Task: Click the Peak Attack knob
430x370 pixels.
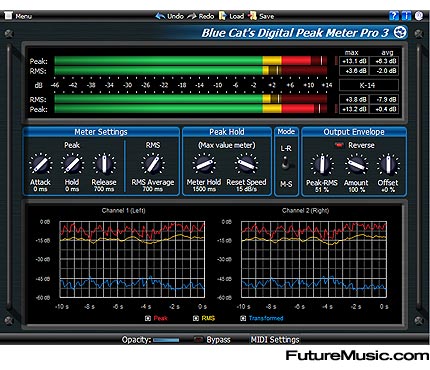Action: 40,164
